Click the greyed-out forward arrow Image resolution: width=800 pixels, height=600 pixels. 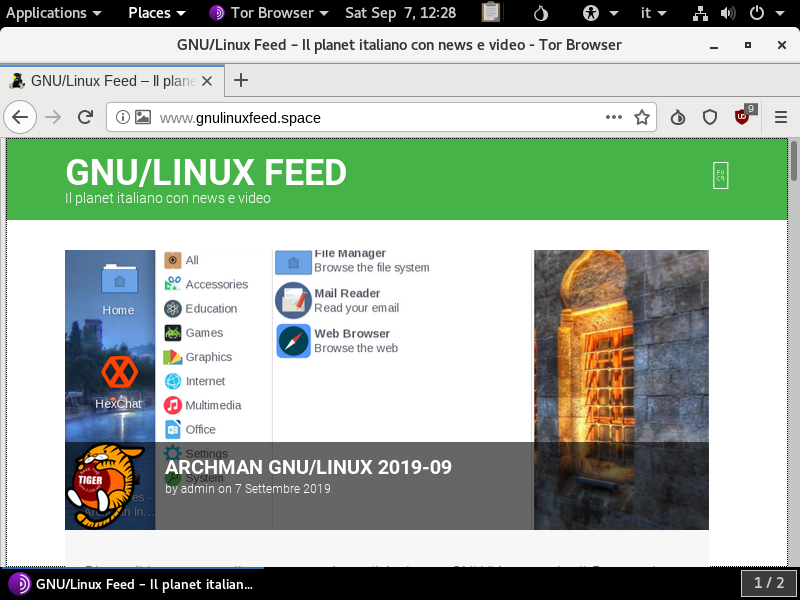[53, 118]
